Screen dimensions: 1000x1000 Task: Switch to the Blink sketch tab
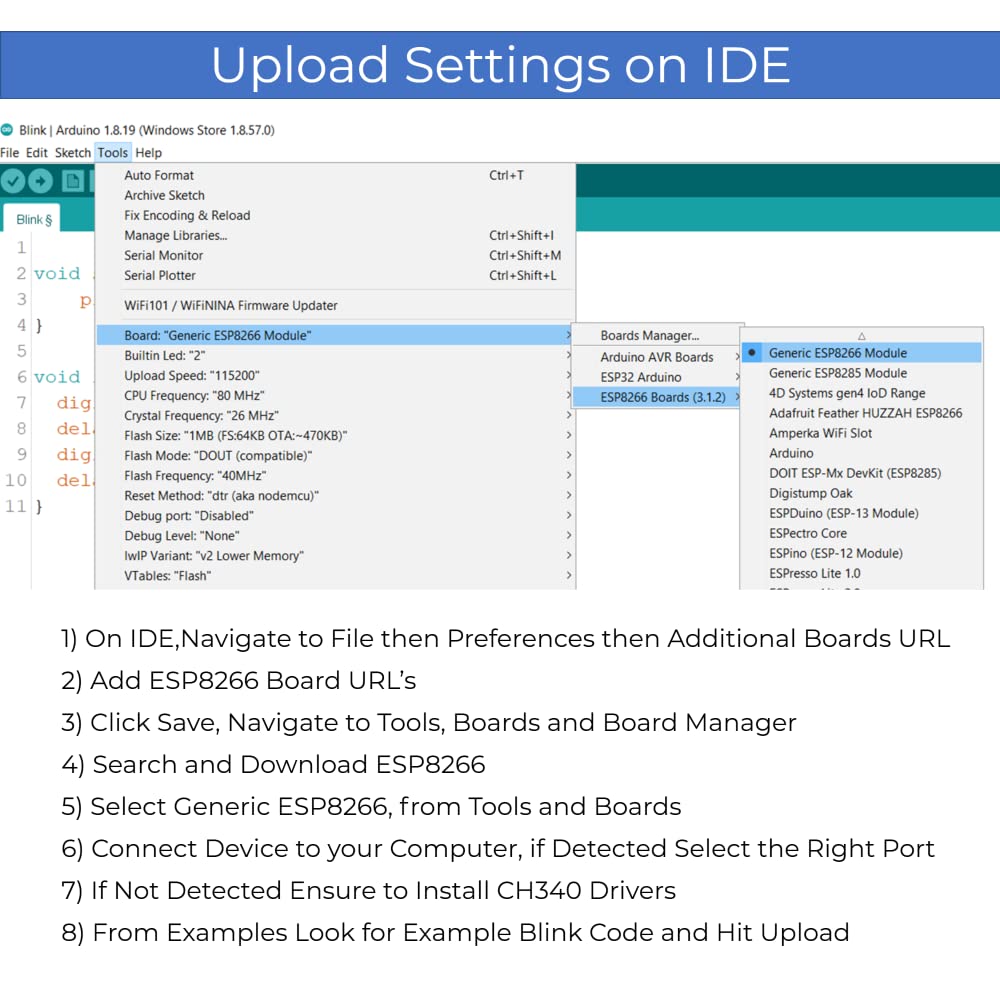pos(33,219)
